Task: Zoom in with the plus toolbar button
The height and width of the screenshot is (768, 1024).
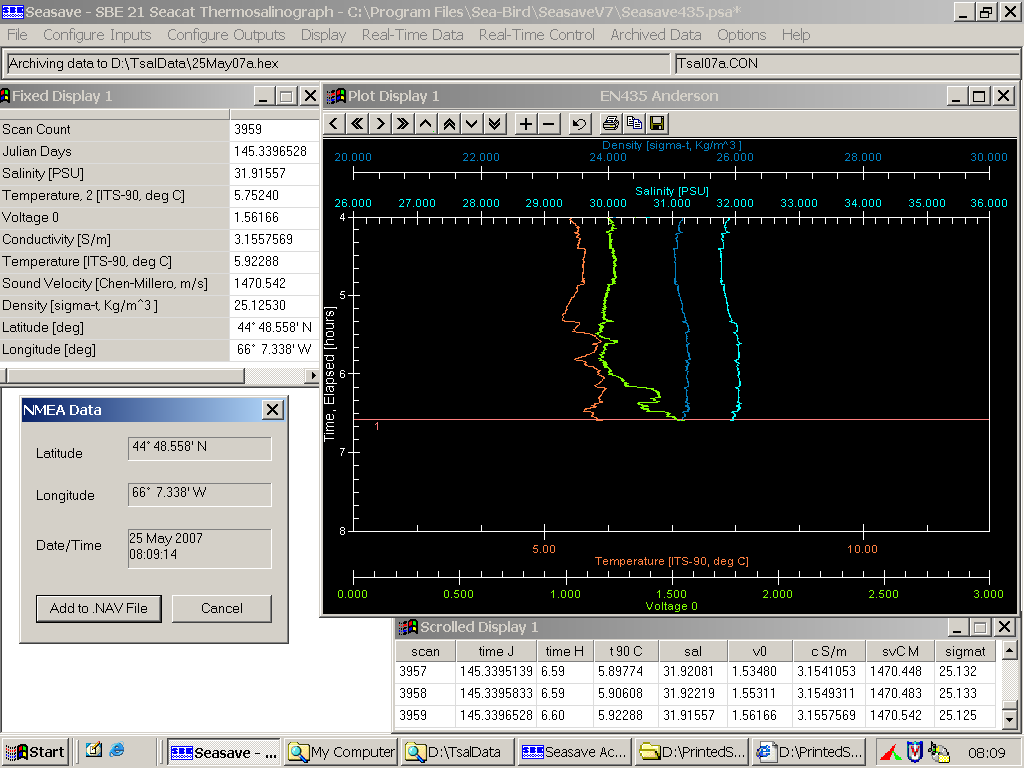Action: pyautogui.click(x=525, y=123)
